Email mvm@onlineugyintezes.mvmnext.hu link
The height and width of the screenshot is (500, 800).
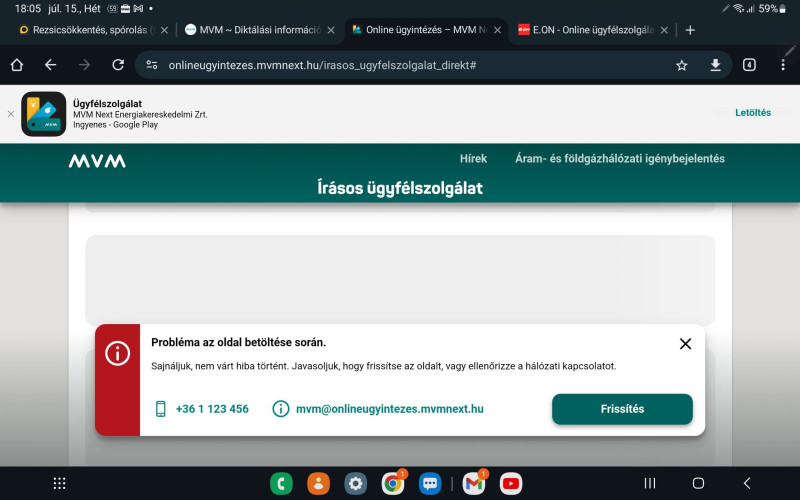[390, 409]
